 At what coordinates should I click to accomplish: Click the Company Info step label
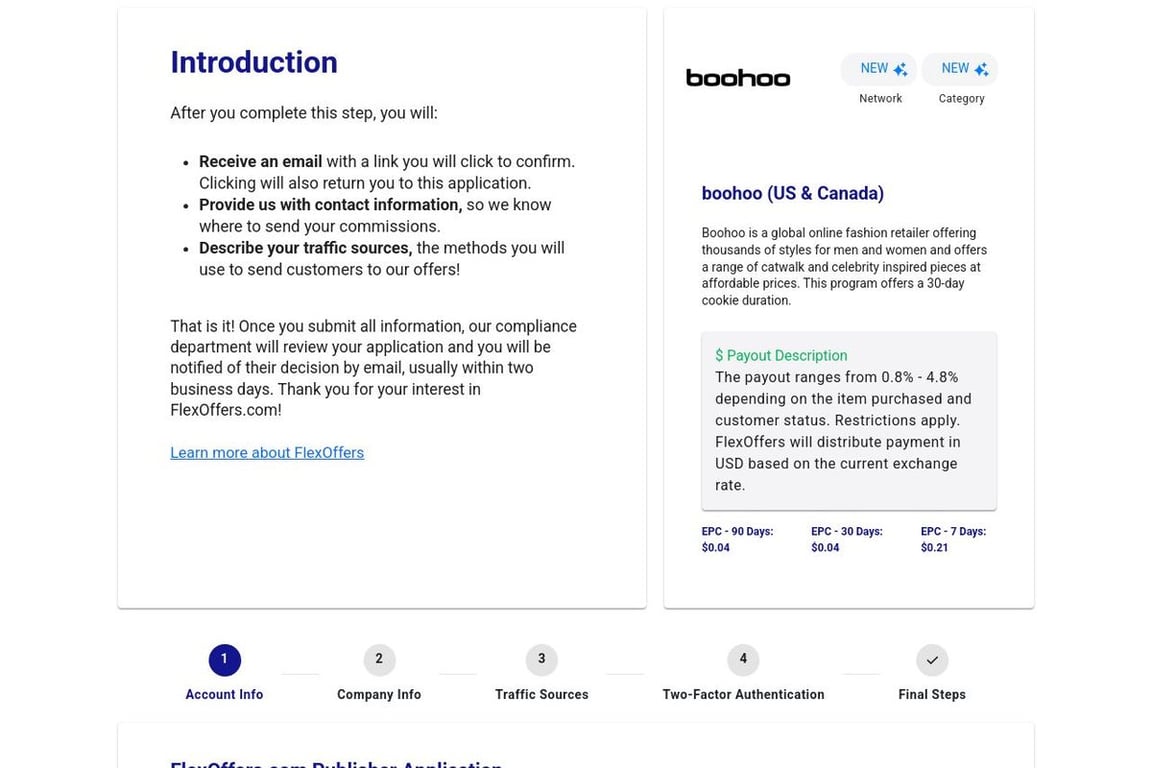click(x=379, y=695)
